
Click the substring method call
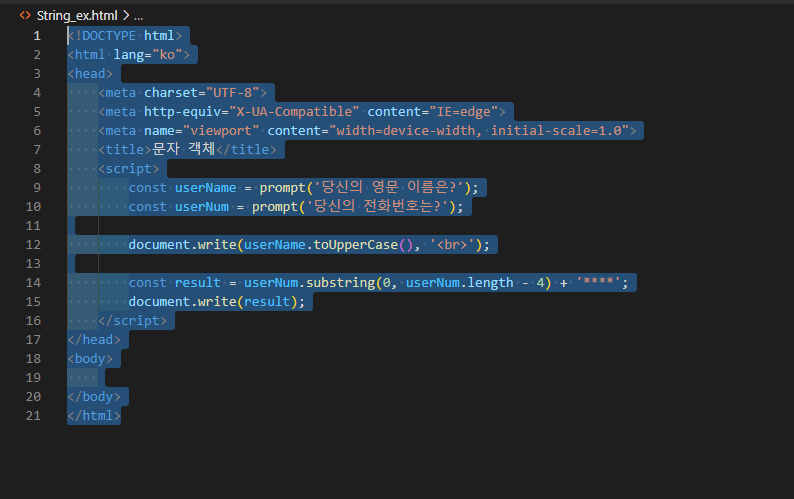340,283
